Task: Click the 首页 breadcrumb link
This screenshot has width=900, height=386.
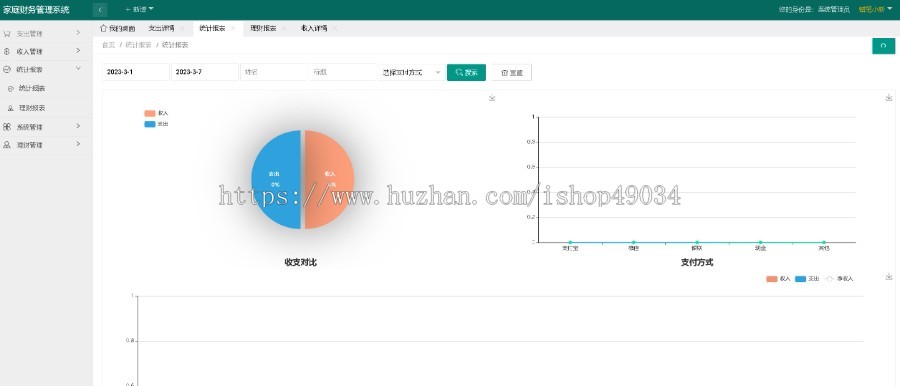Action: (108, 45)
